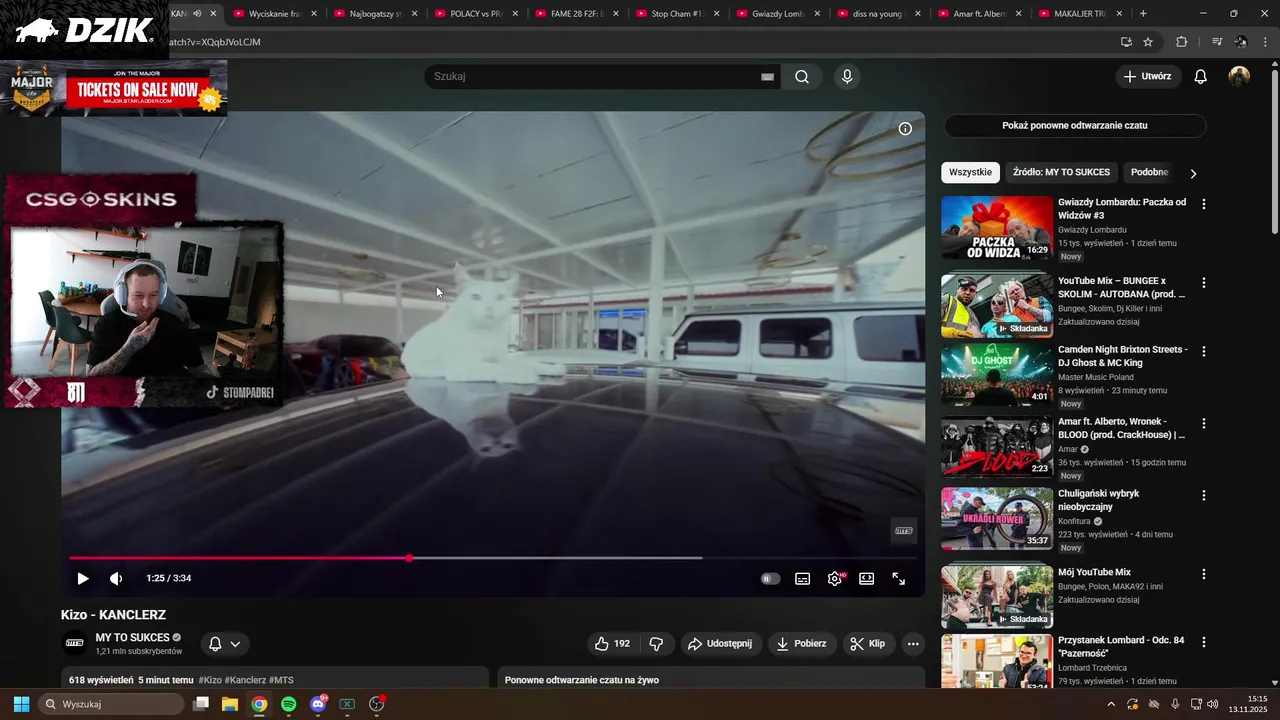Switch to the MAKALIER browser tab

click(1082, 14)
